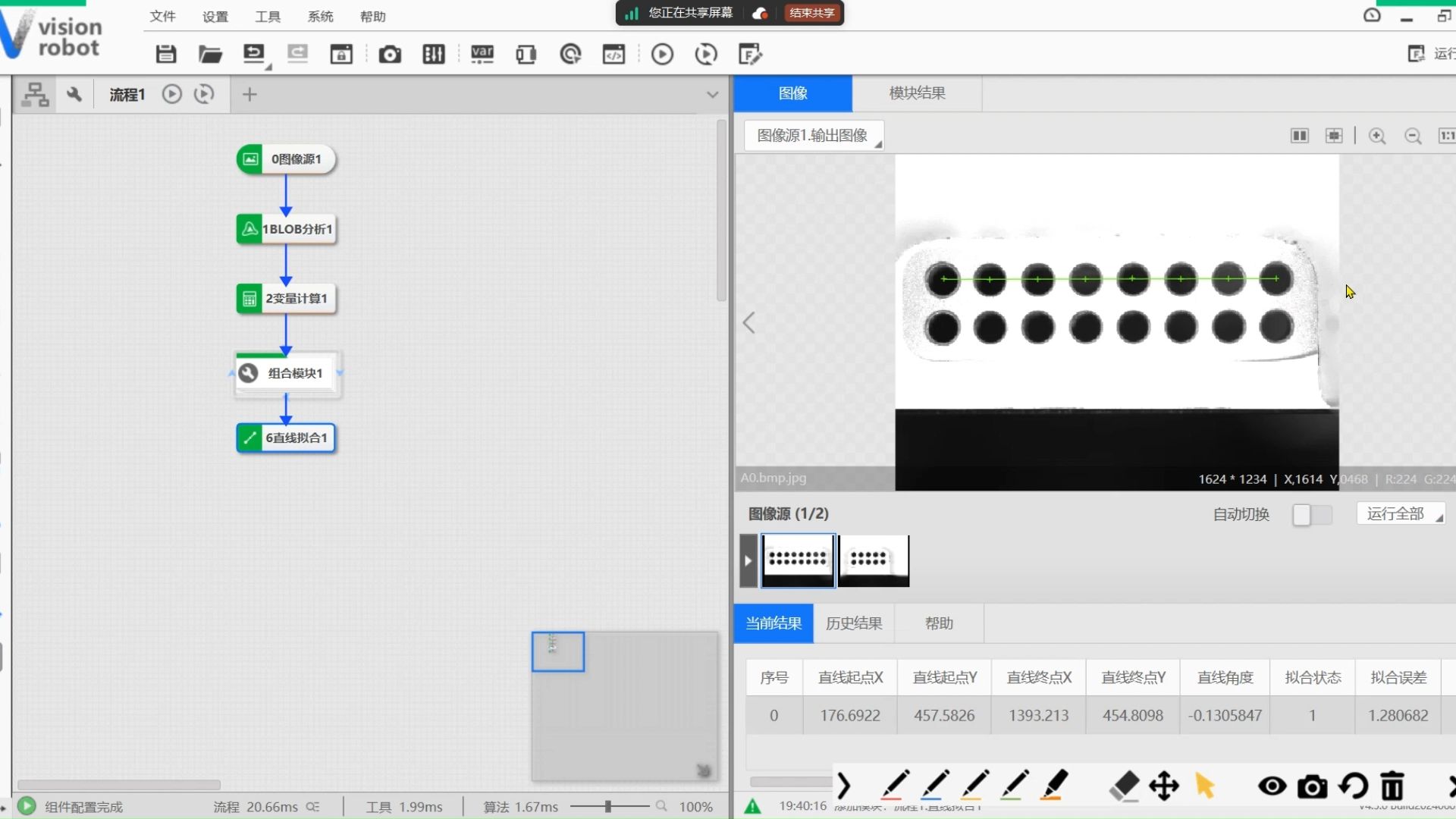
Task: Click the fit image to window icon
Action: coord(1334,136)
